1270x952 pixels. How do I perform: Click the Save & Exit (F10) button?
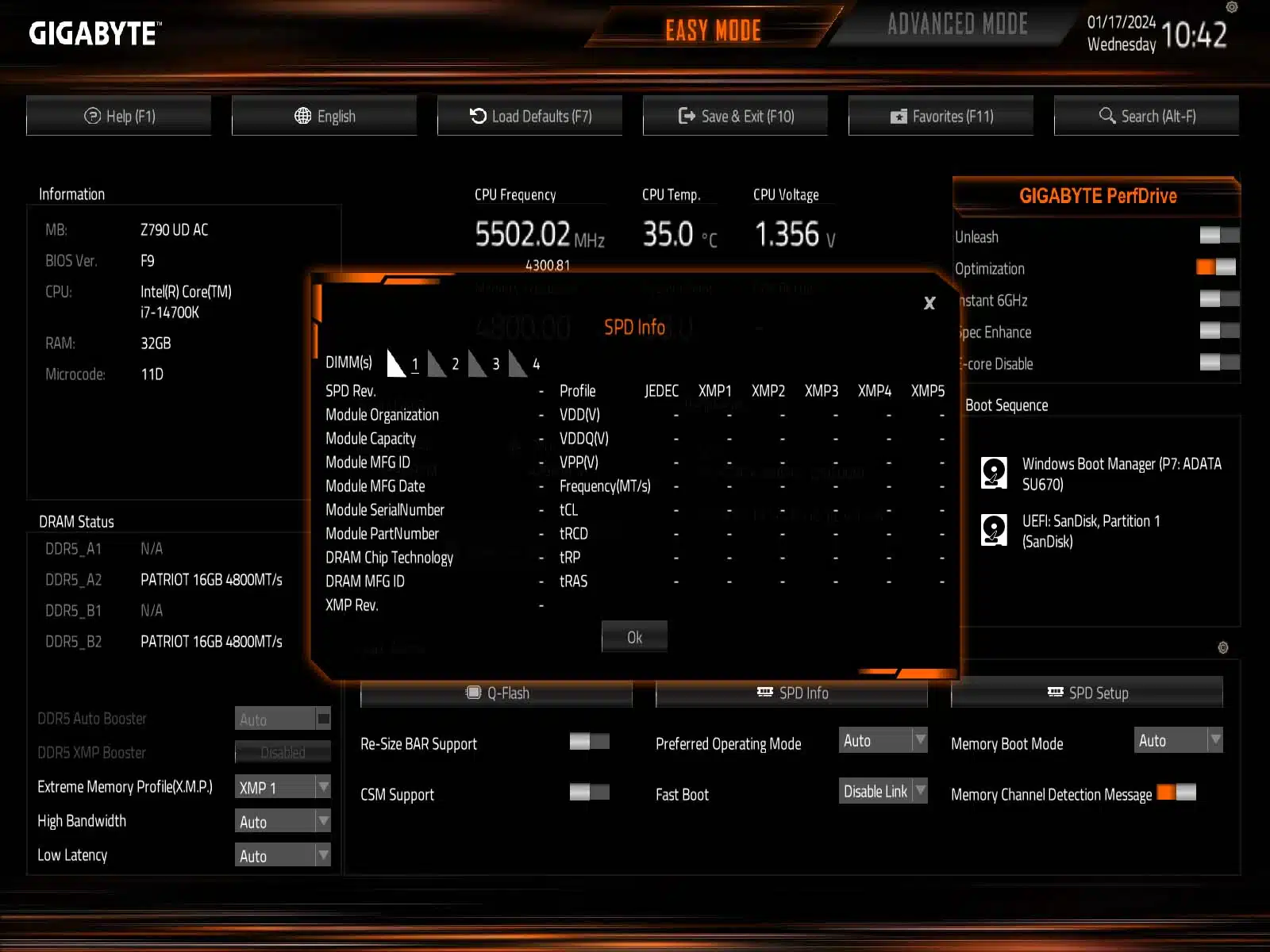736,116
